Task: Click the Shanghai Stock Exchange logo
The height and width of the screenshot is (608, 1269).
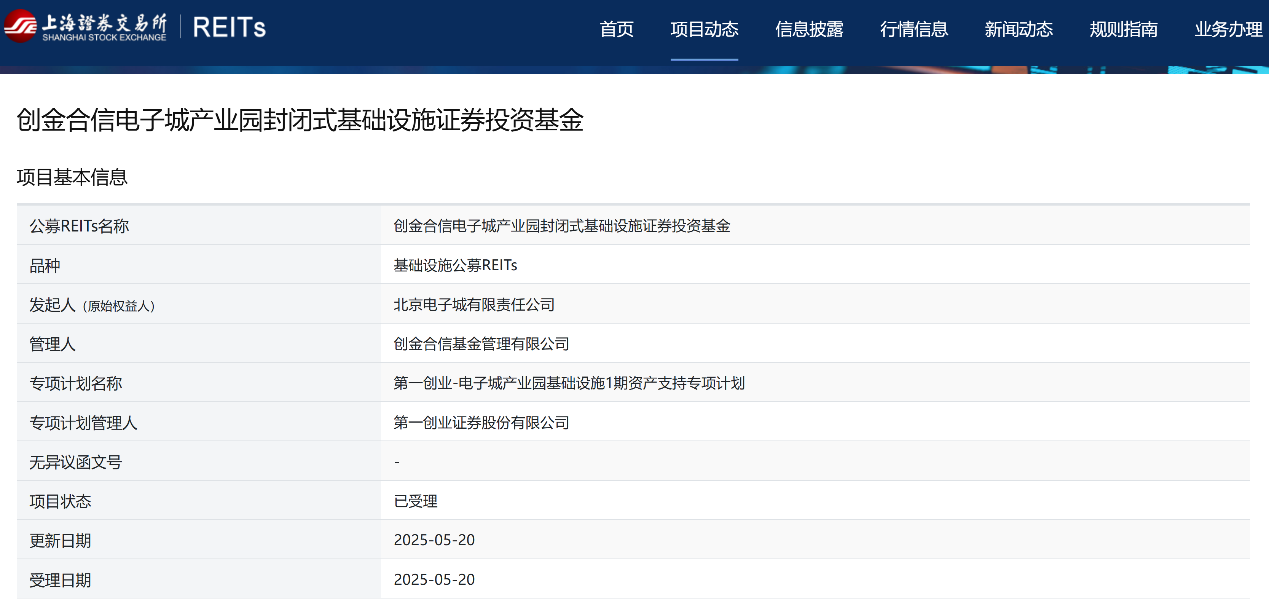Action: pos(85,28)
